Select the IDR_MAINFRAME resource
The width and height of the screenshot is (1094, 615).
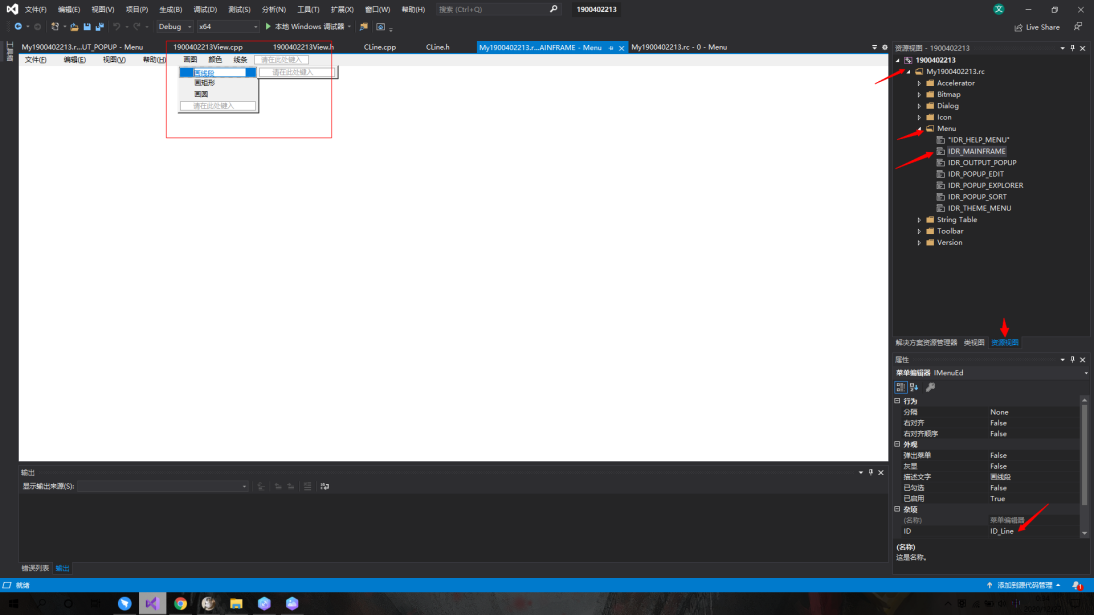pos(976,151)
